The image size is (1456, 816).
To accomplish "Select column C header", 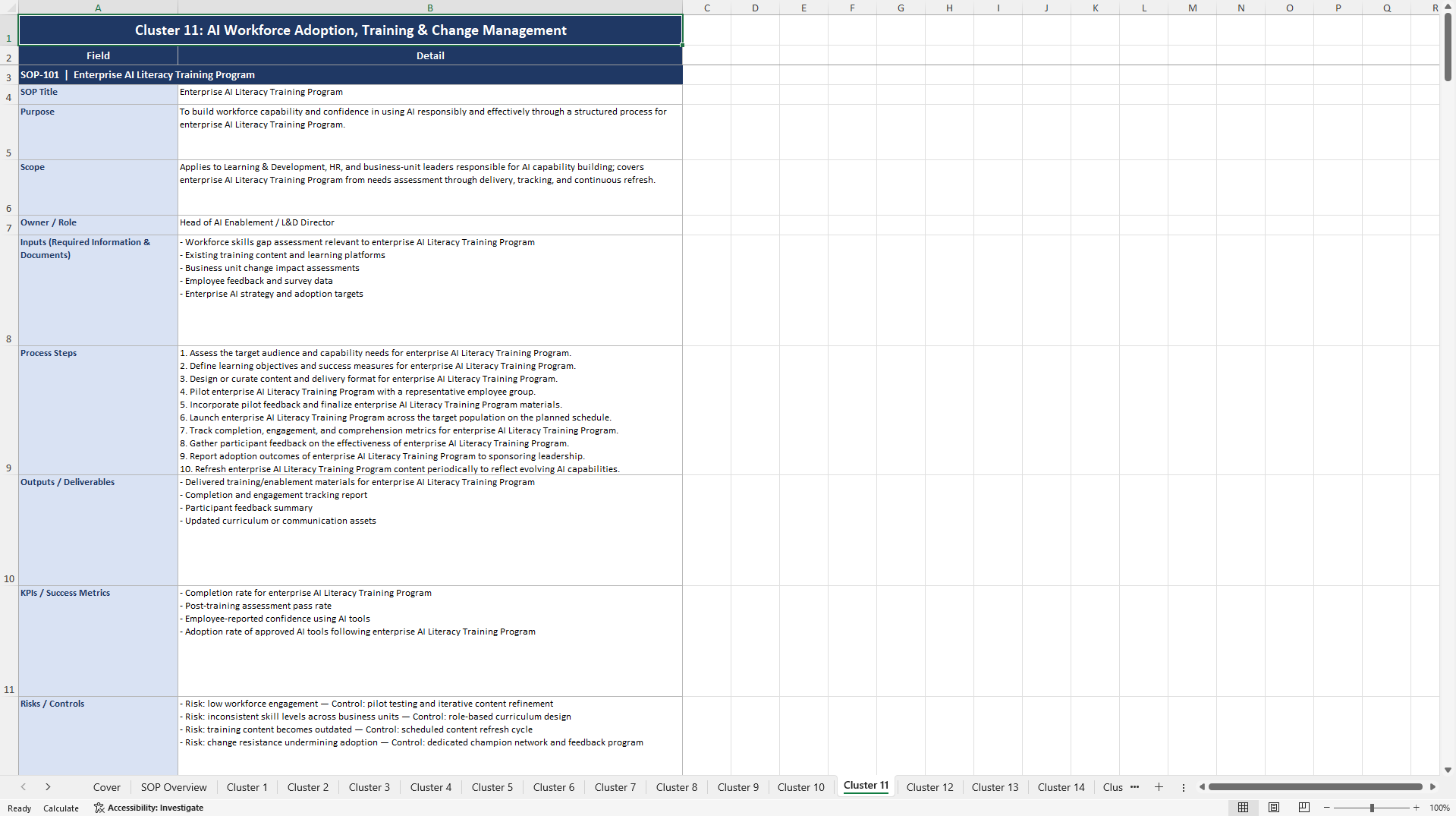I will point(706,8).
